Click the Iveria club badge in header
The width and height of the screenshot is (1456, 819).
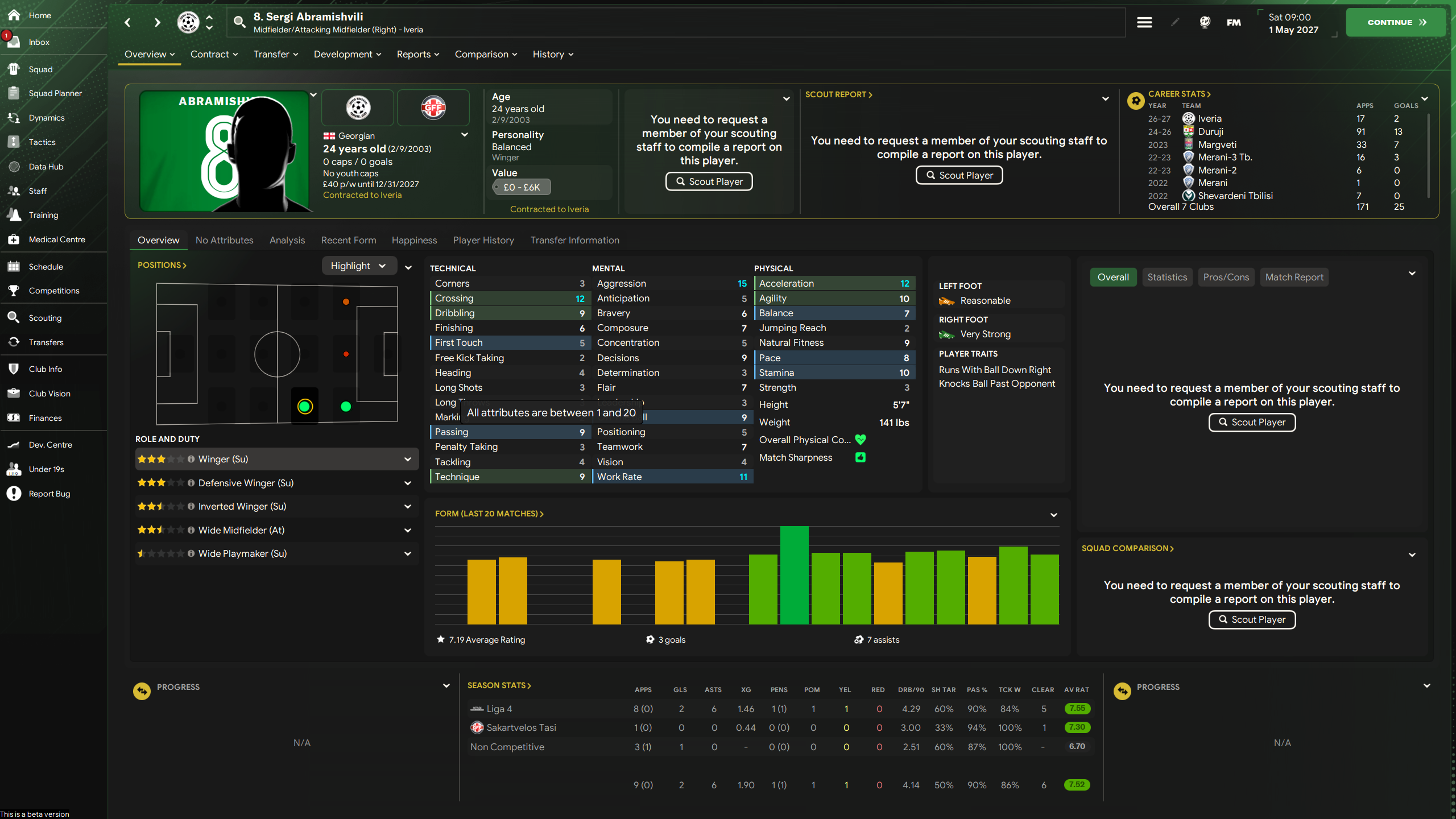point(188,22)
